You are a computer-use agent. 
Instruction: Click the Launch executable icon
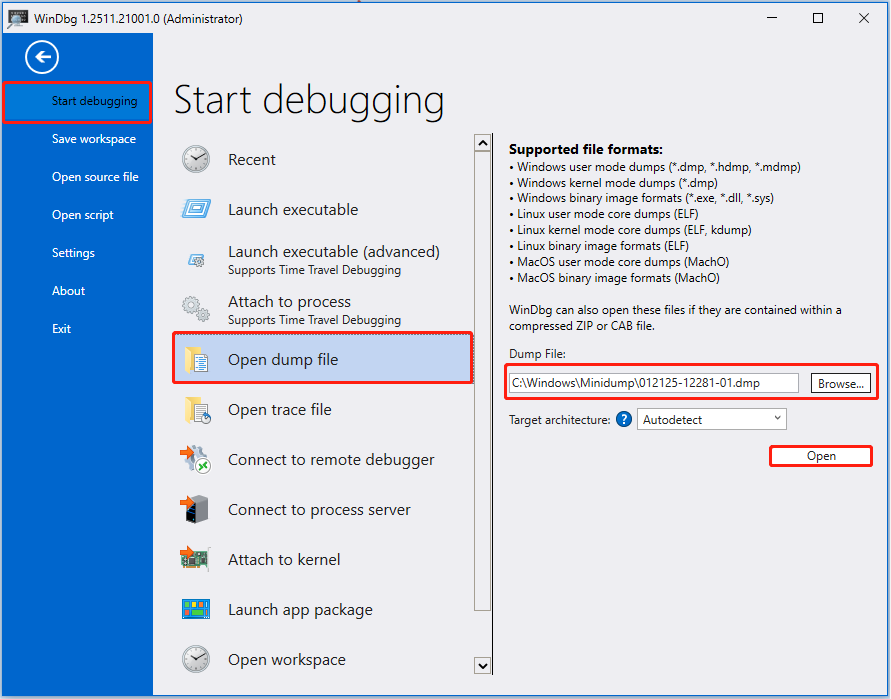[x=196, y=209]
